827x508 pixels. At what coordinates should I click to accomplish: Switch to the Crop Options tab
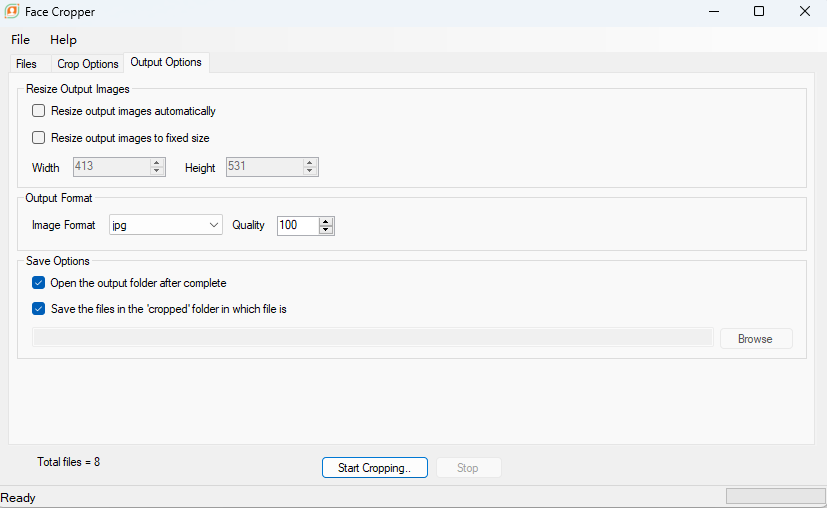click(88, 64)
